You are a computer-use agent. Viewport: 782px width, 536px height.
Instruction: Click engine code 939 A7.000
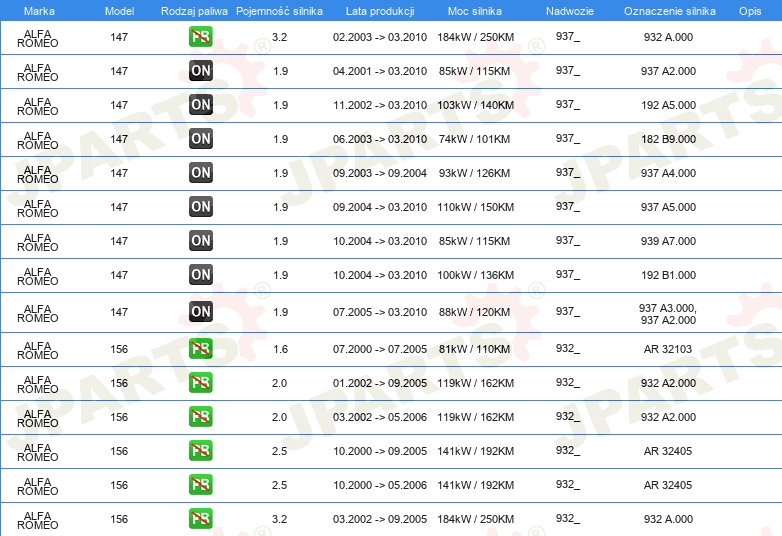click(x=668, y=240)
